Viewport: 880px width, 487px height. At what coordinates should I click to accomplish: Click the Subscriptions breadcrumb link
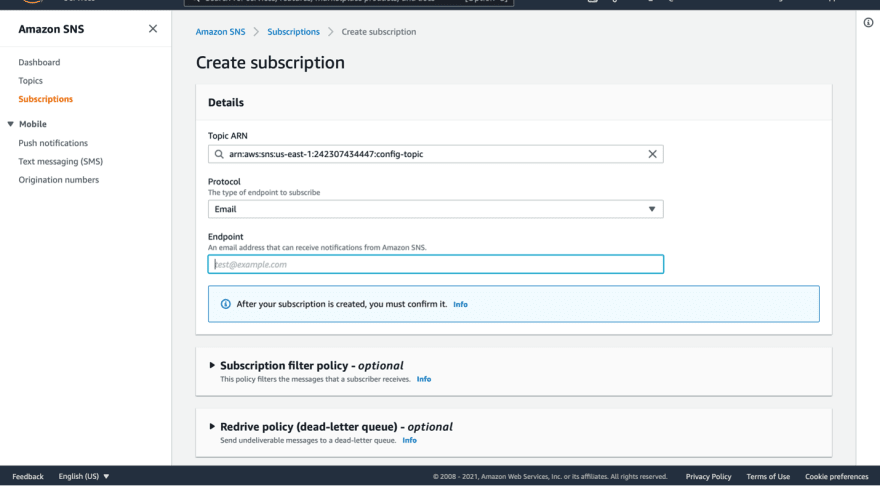[294, 32]
